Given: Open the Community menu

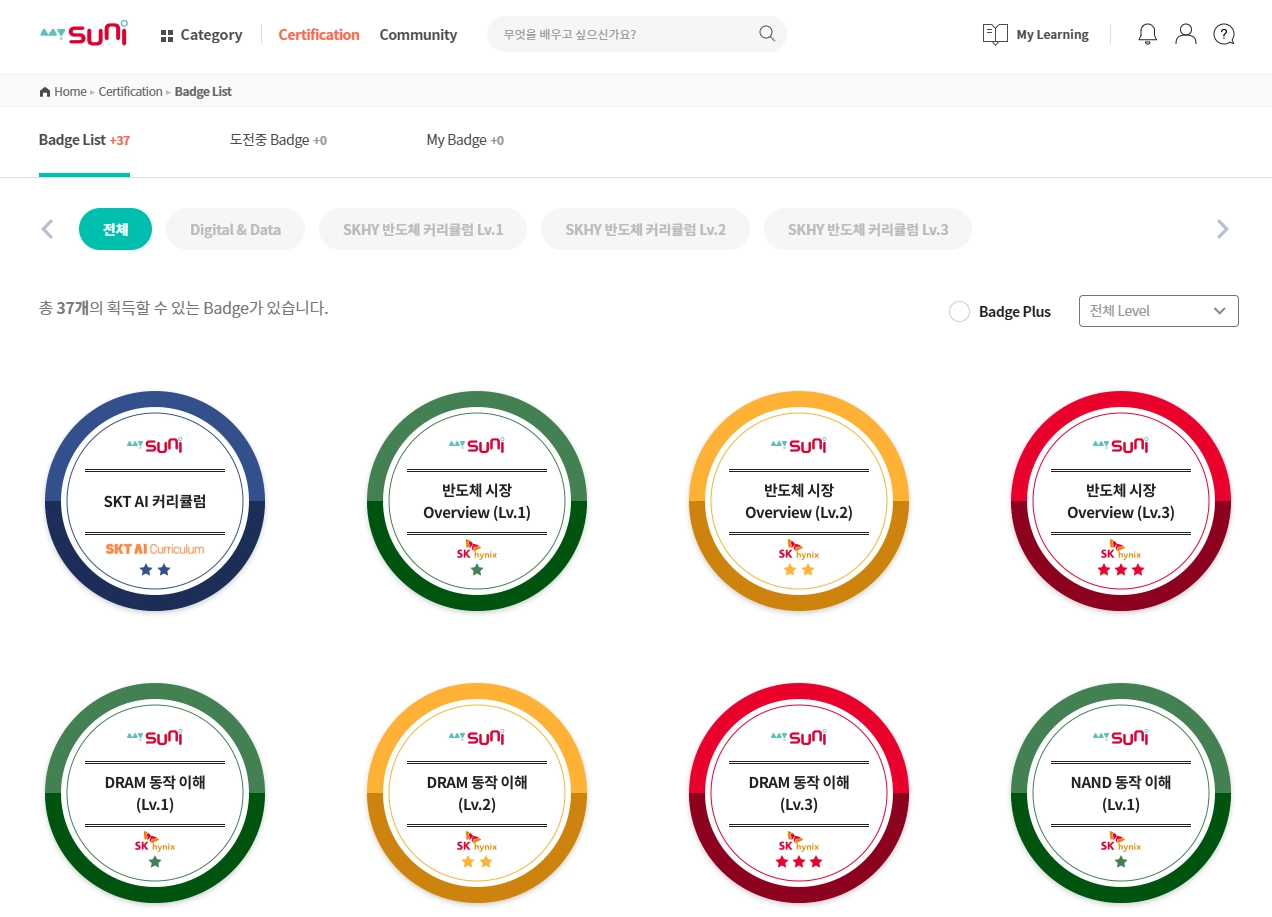Looking at the screenshot, I should coord(418,35).
